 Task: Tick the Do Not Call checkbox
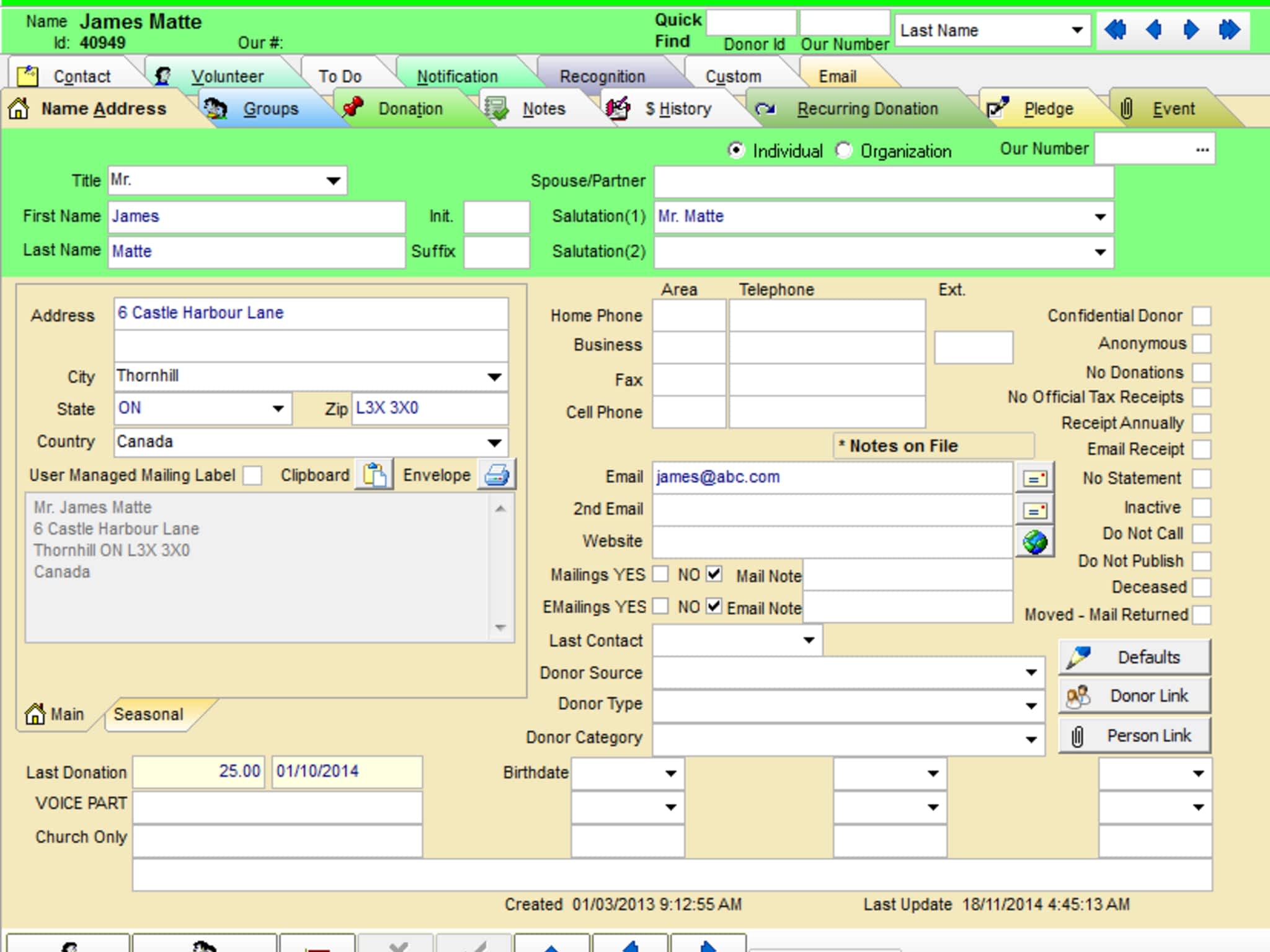tap(1202, 534)
